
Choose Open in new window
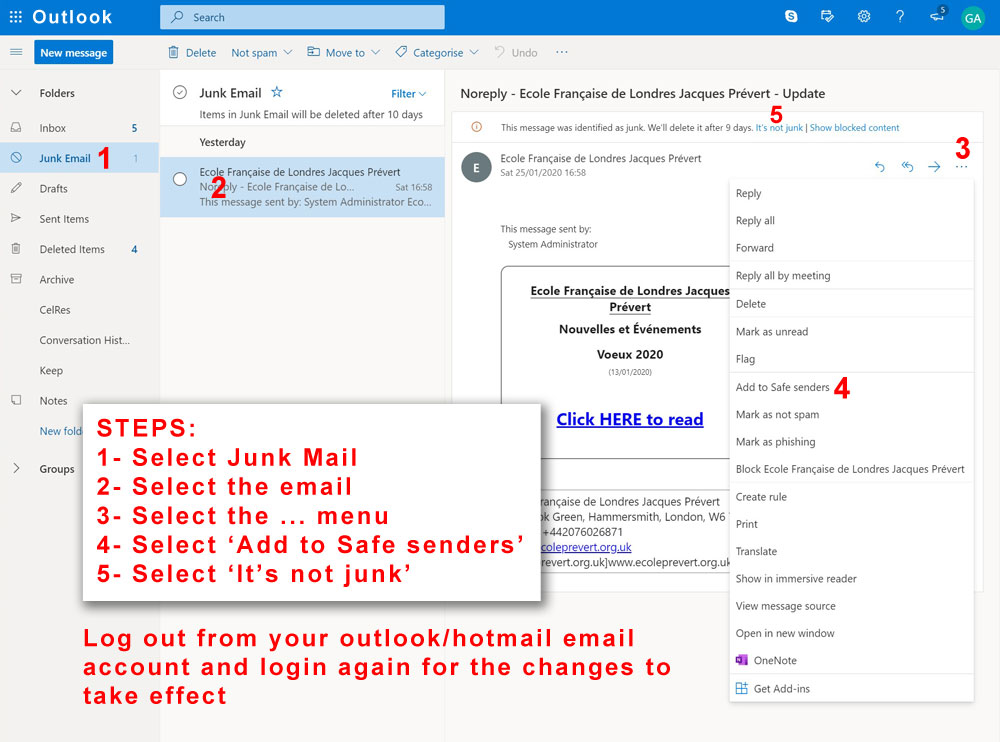[851, 633]
